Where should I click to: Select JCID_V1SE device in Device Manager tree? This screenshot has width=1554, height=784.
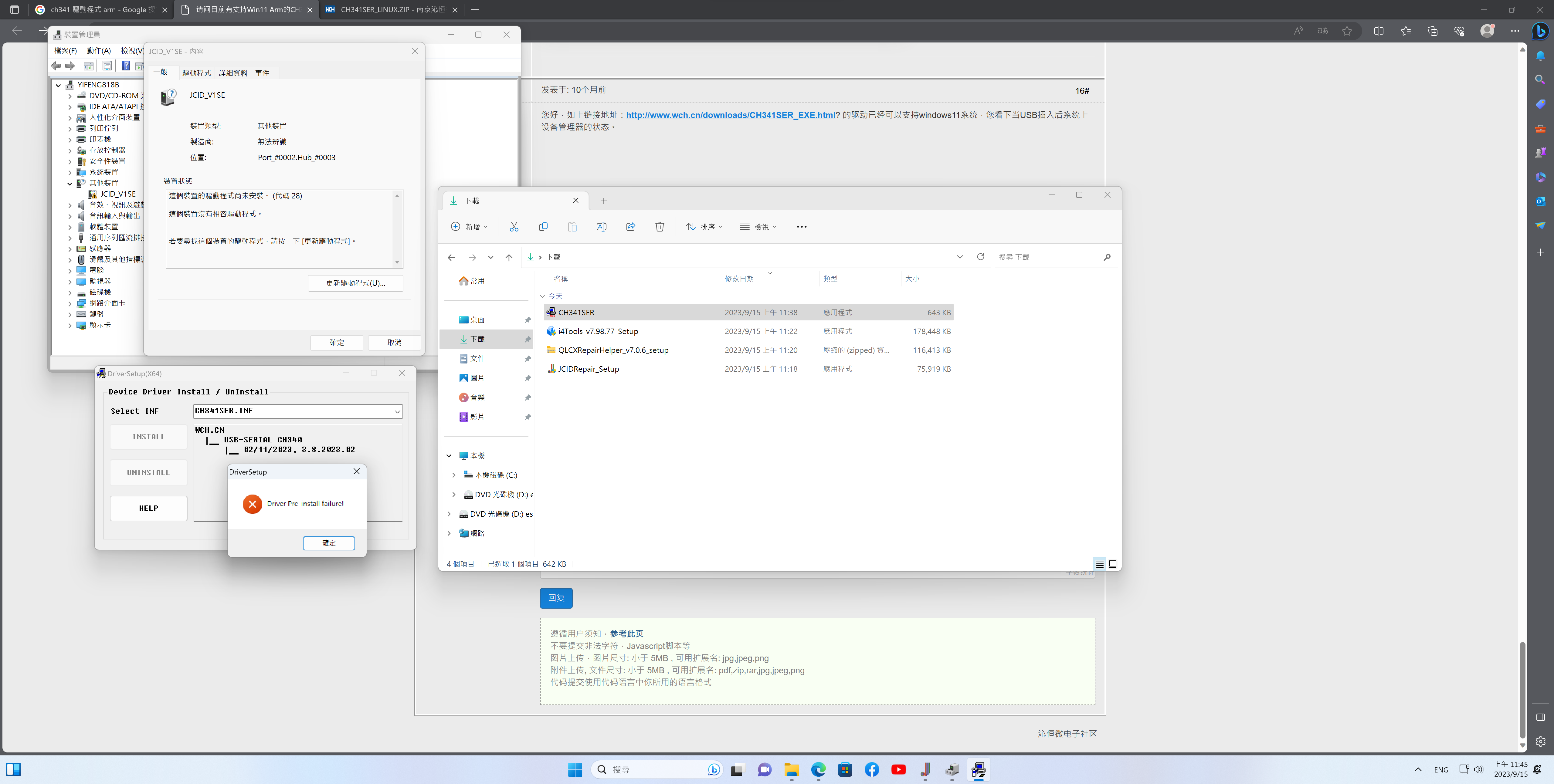(x=118, y=194)
